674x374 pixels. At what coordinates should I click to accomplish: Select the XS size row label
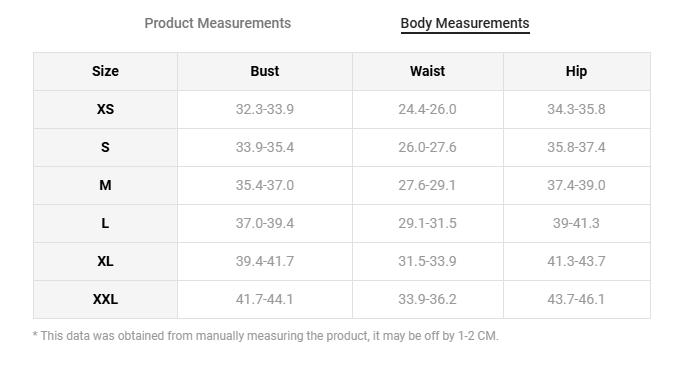[x=105, y=109]
